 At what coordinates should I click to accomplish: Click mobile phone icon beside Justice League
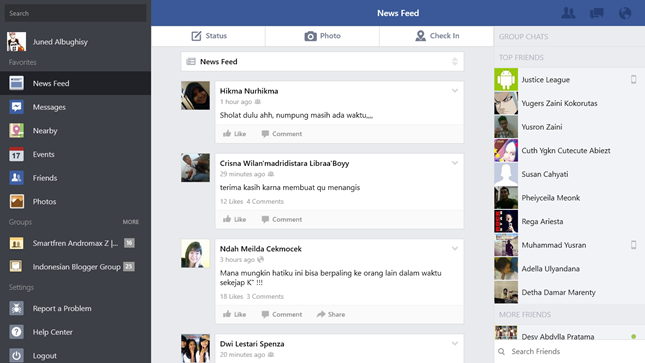(x=633, y=80)
